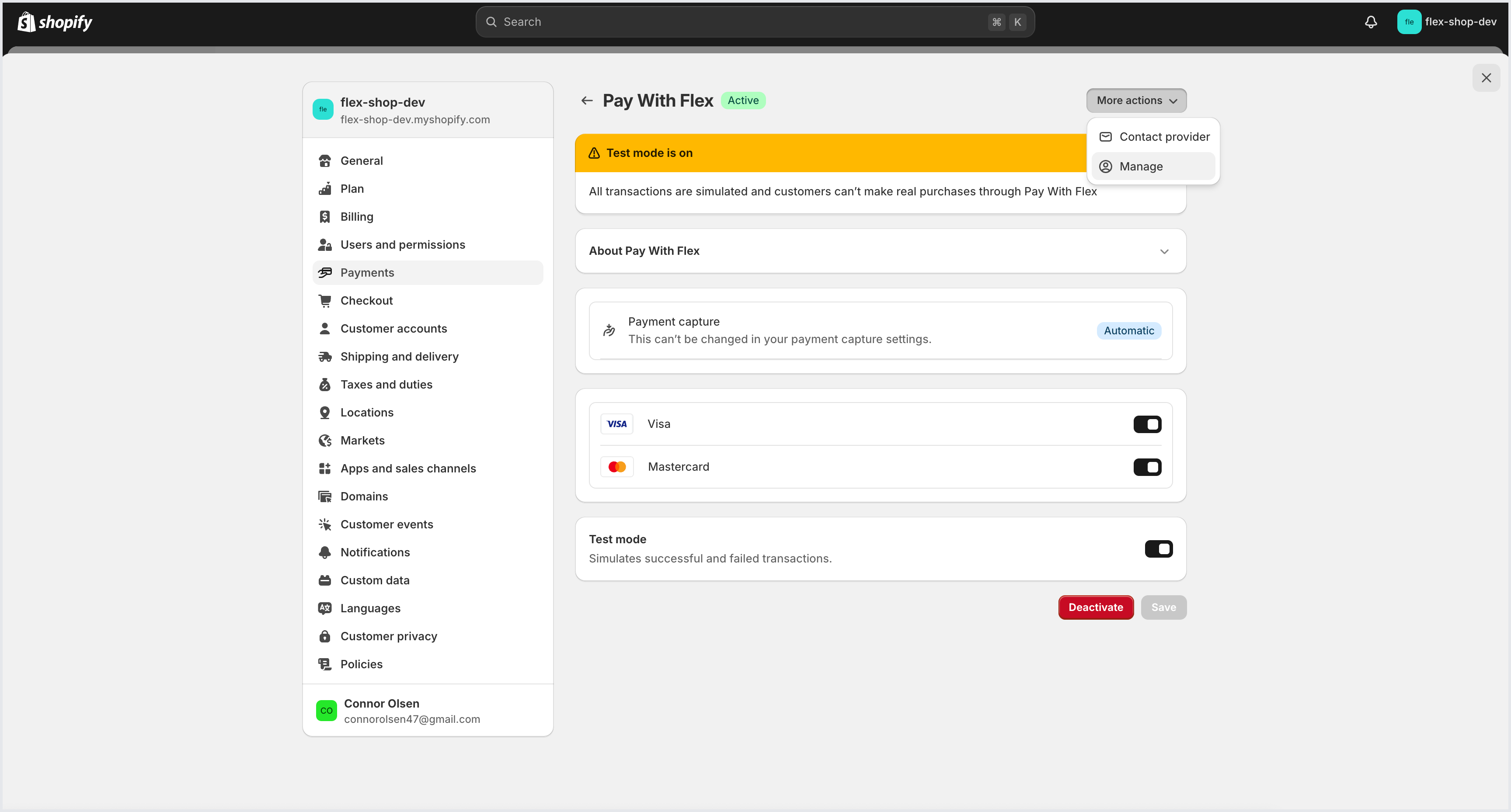Open the General settings page

point(428,161)
